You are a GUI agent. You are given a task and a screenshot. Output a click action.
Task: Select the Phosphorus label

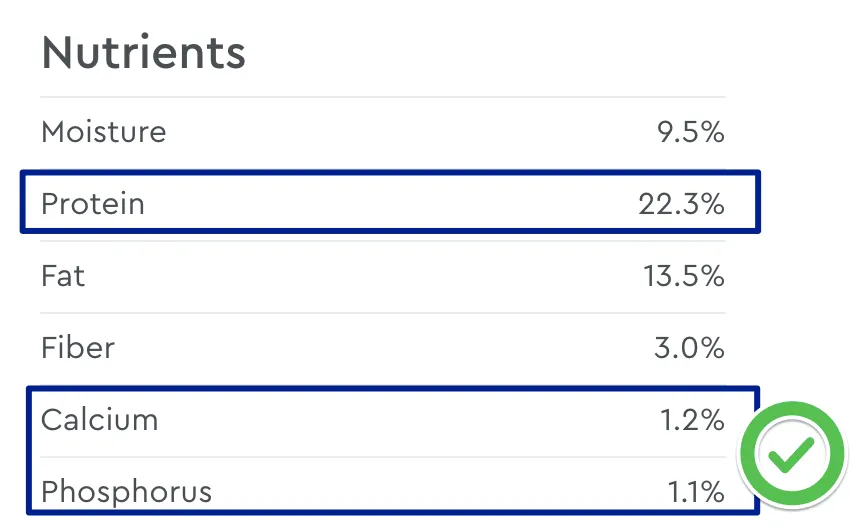126,492
